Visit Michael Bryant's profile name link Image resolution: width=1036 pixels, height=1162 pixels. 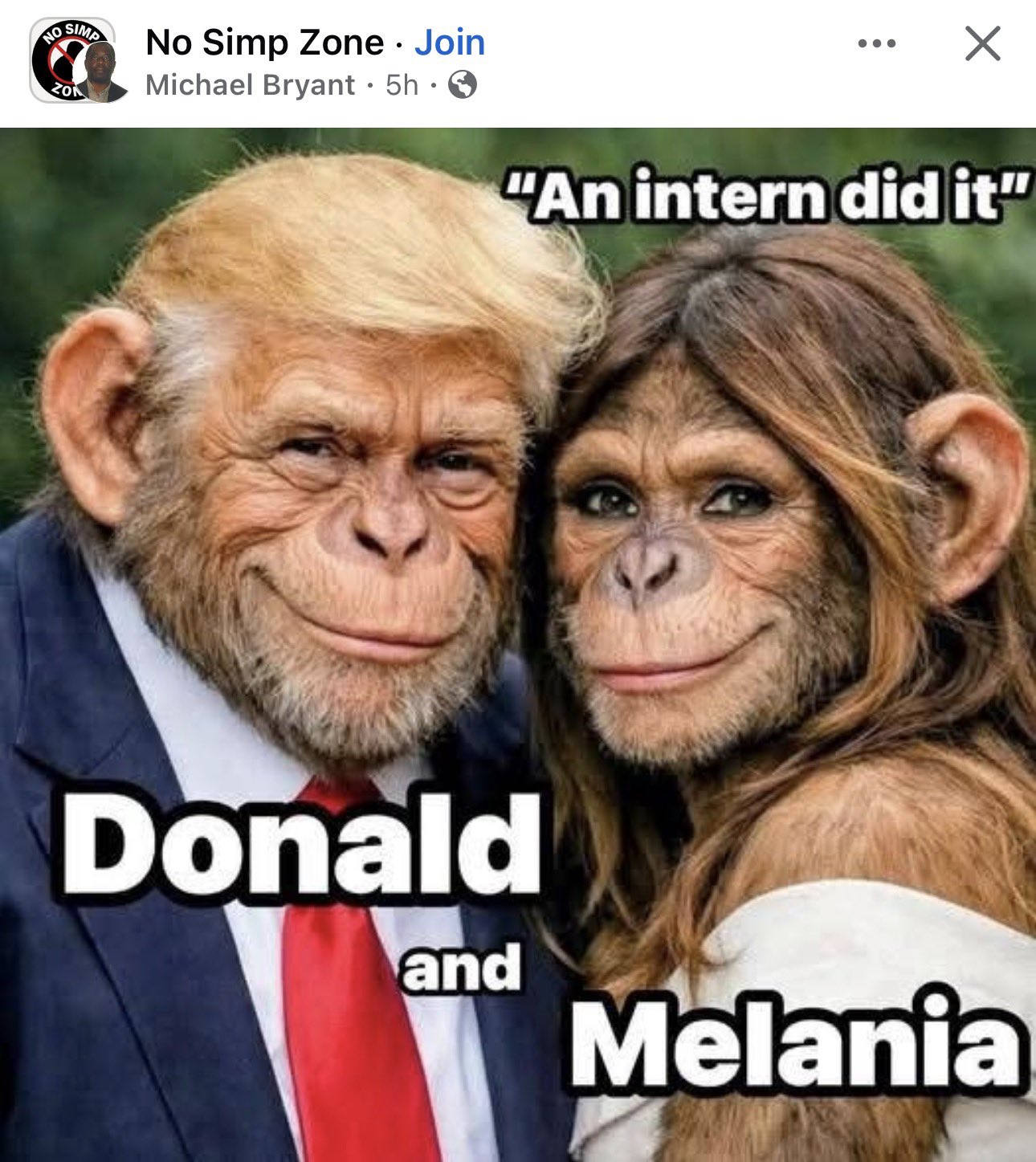(x=250, y=85)
